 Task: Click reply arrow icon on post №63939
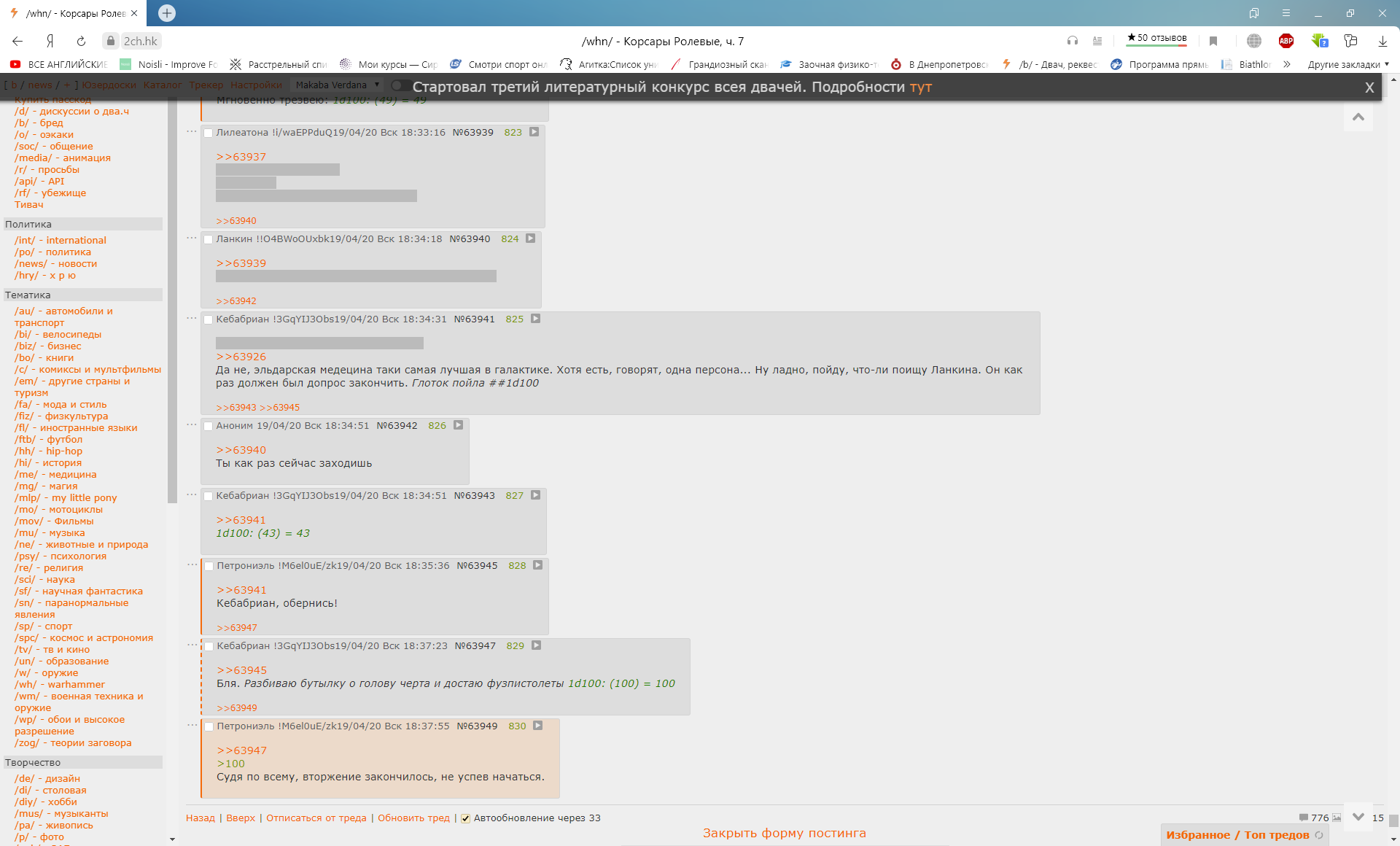coord(534,132)
